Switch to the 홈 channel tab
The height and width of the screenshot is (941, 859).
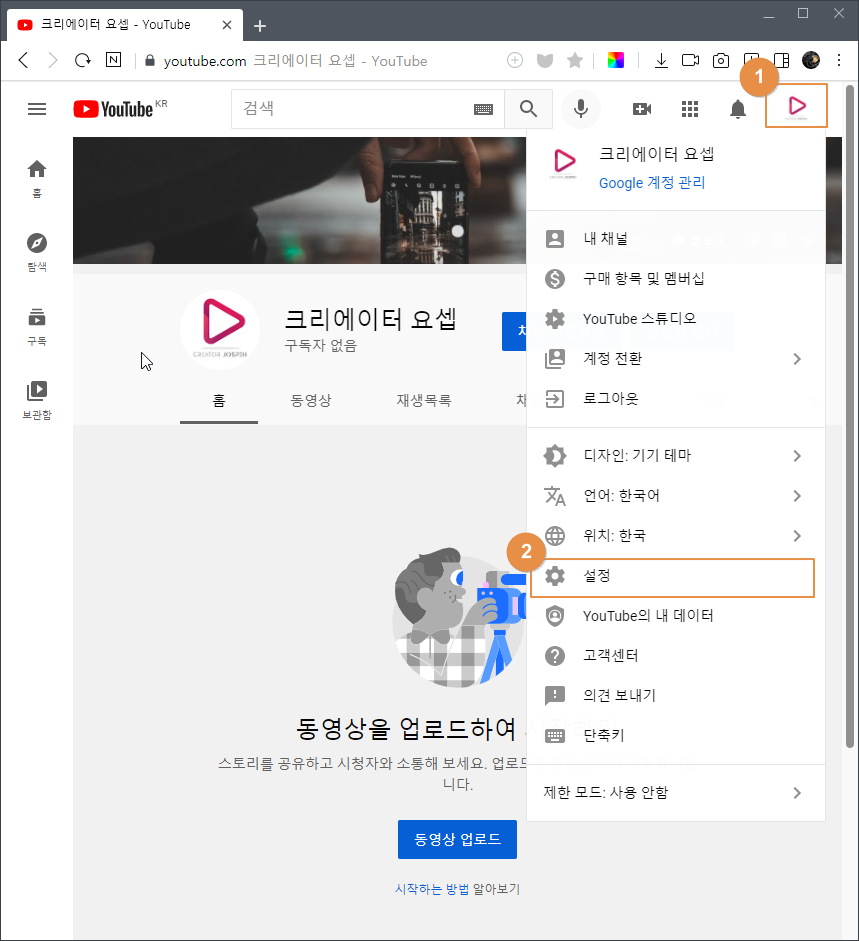(x=219, y=401)
